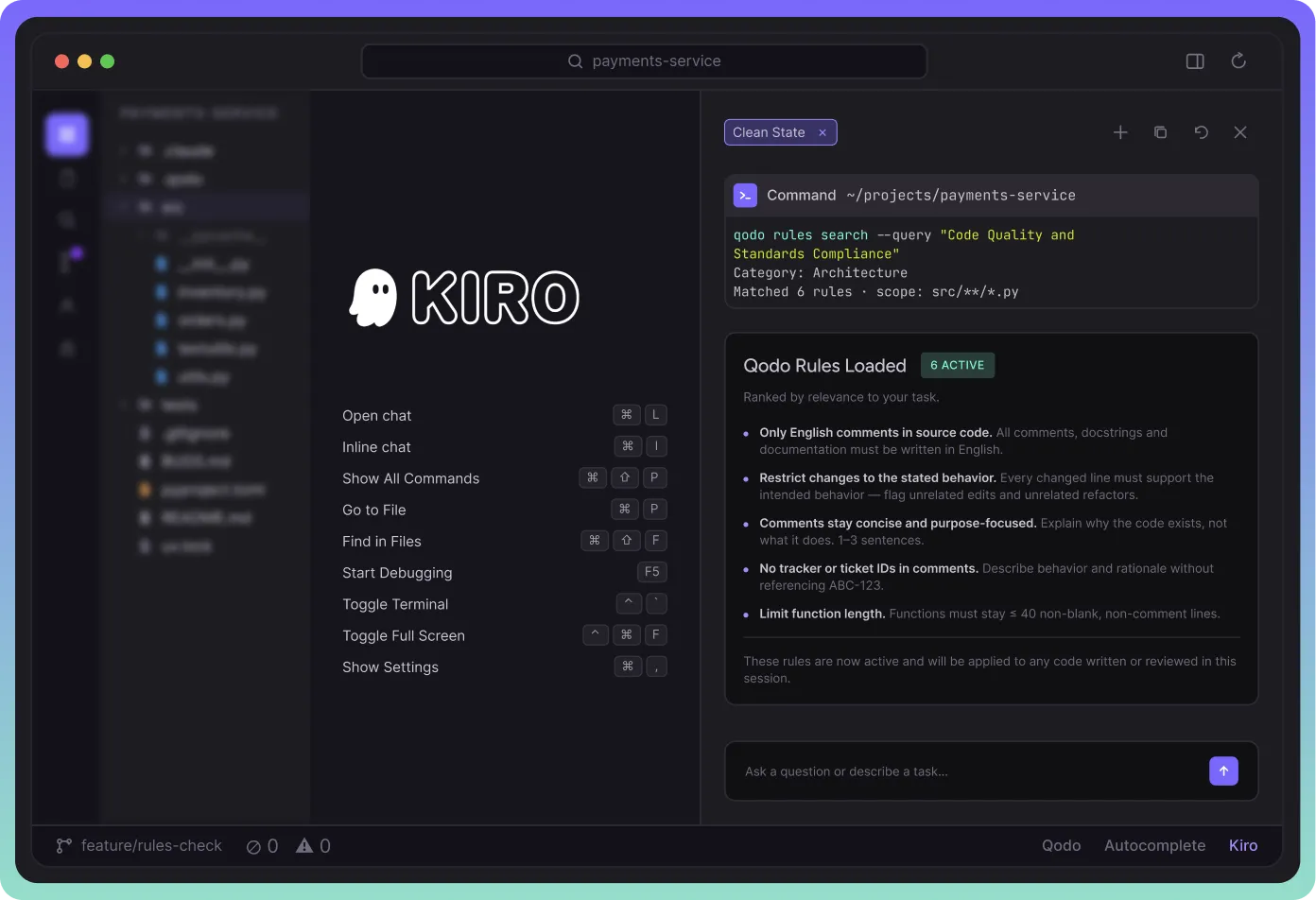
Task: Click the search magnifier in title bar field
Action: coord(575,61)
